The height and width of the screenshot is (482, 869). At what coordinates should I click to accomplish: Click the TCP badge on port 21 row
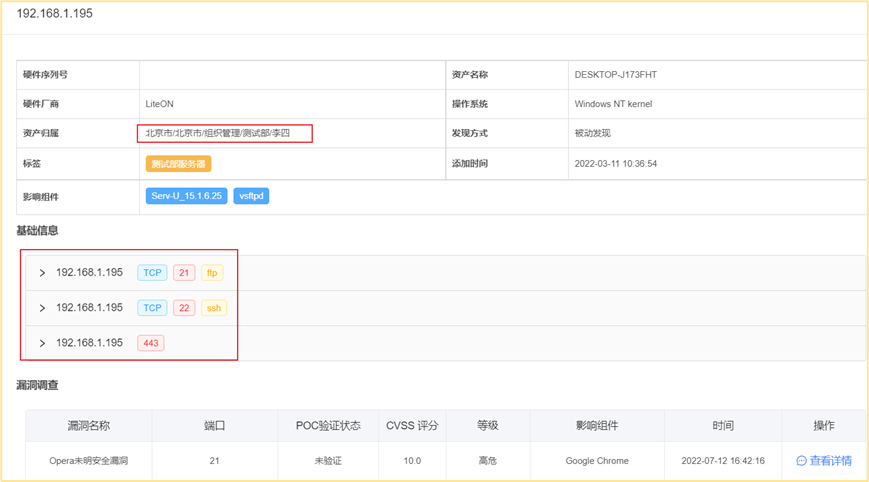pos(152,273)
